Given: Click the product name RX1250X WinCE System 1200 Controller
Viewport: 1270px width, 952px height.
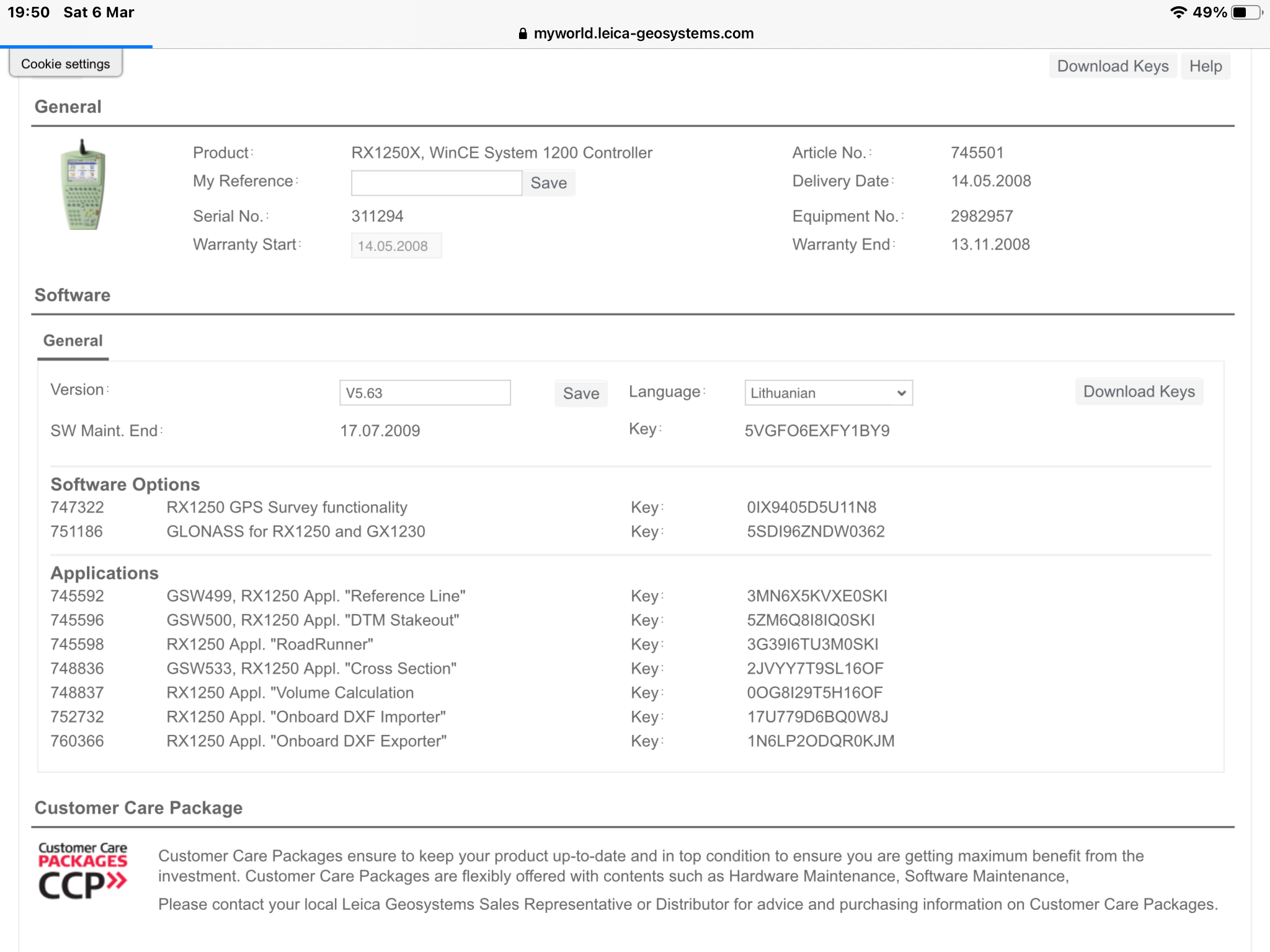Looking at the screenshot, I should 502,153.
